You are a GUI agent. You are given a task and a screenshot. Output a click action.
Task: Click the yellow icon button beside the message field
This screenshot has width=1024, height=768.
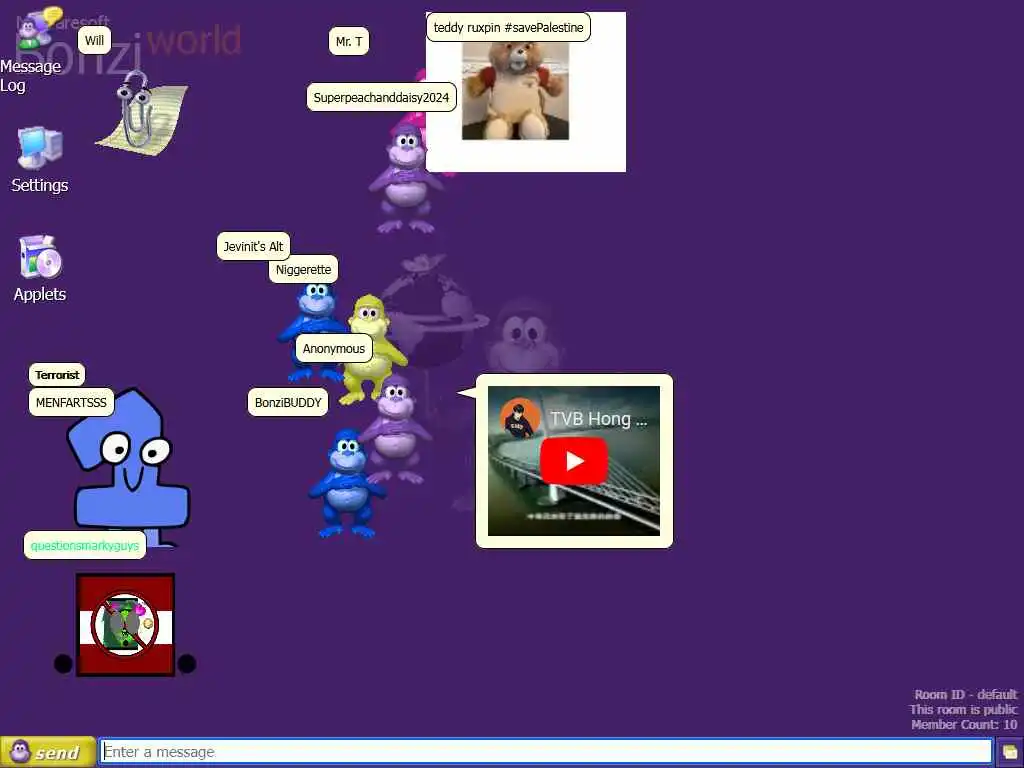tap(1010, 752)
